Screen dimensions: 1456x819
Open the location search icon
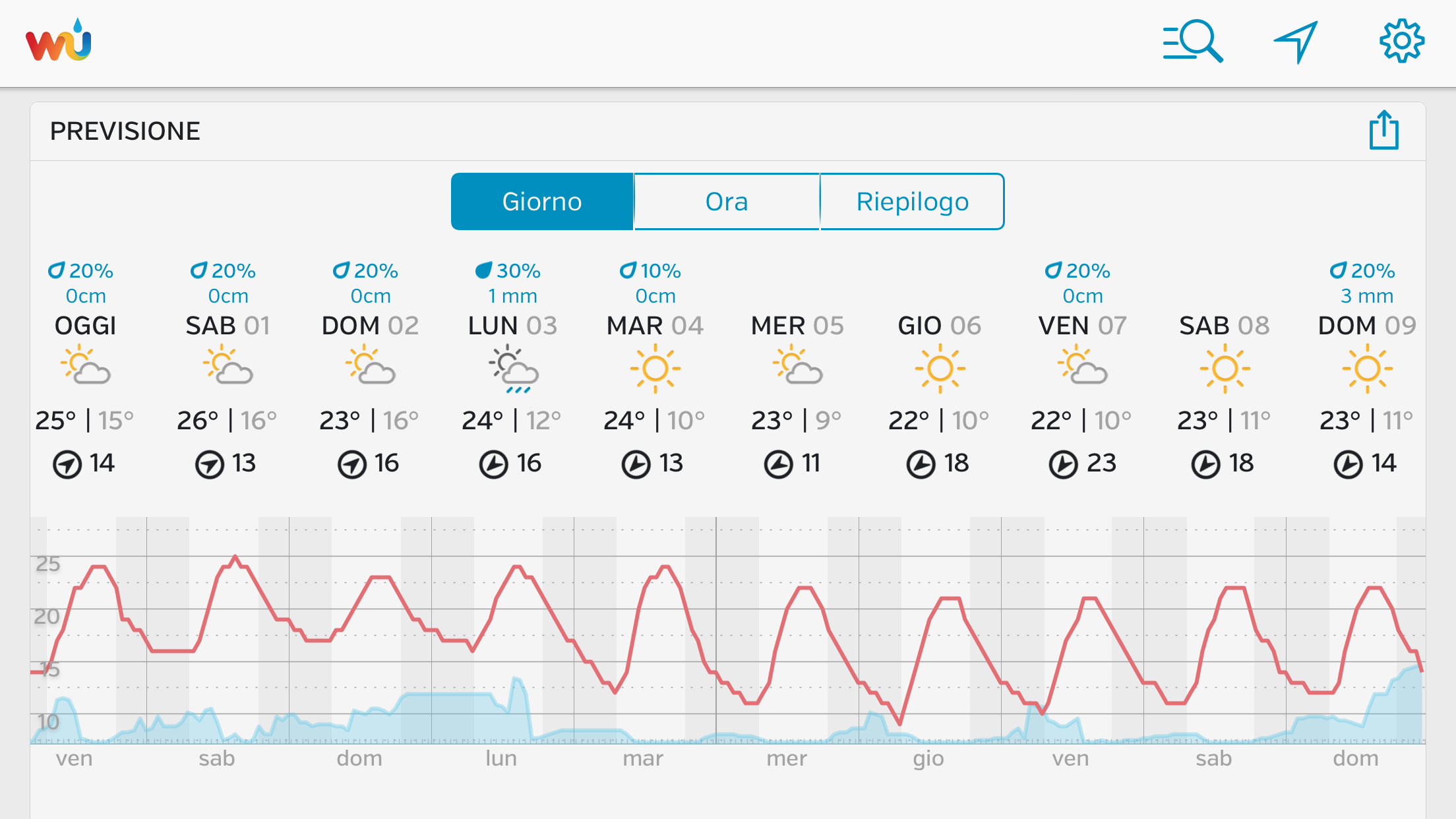[1192, 42]
